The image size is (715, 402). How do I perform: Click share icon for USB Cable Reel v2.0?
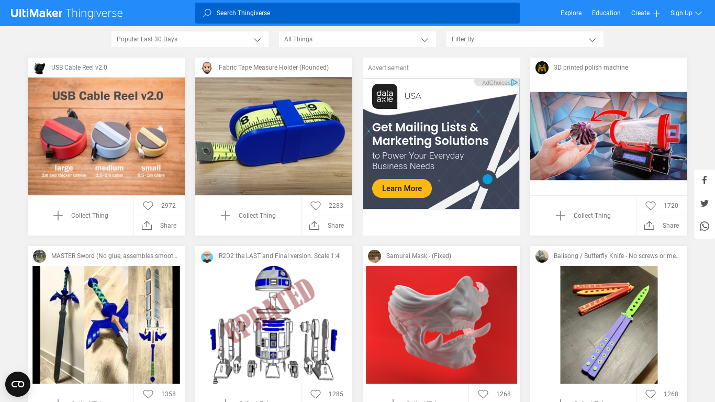[x=147, y=225]
